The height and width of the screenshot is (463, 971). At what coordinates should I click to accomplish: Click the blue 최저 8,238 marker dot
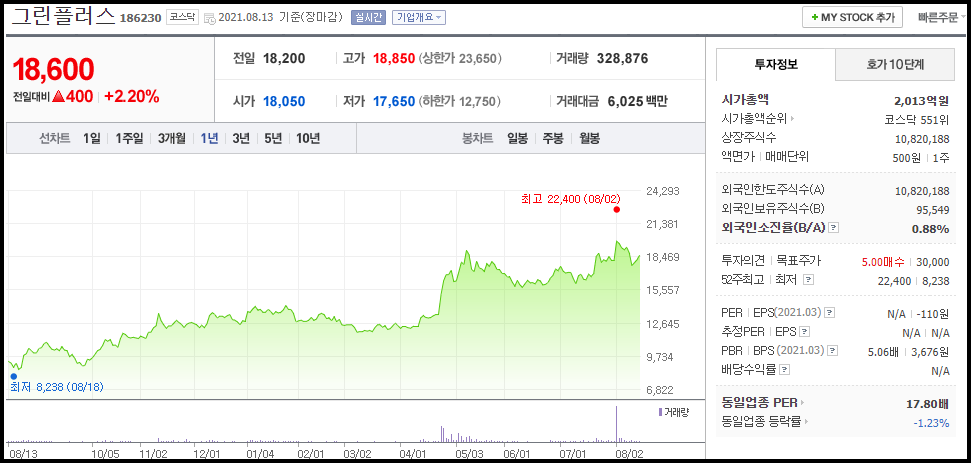pos(13,376)
